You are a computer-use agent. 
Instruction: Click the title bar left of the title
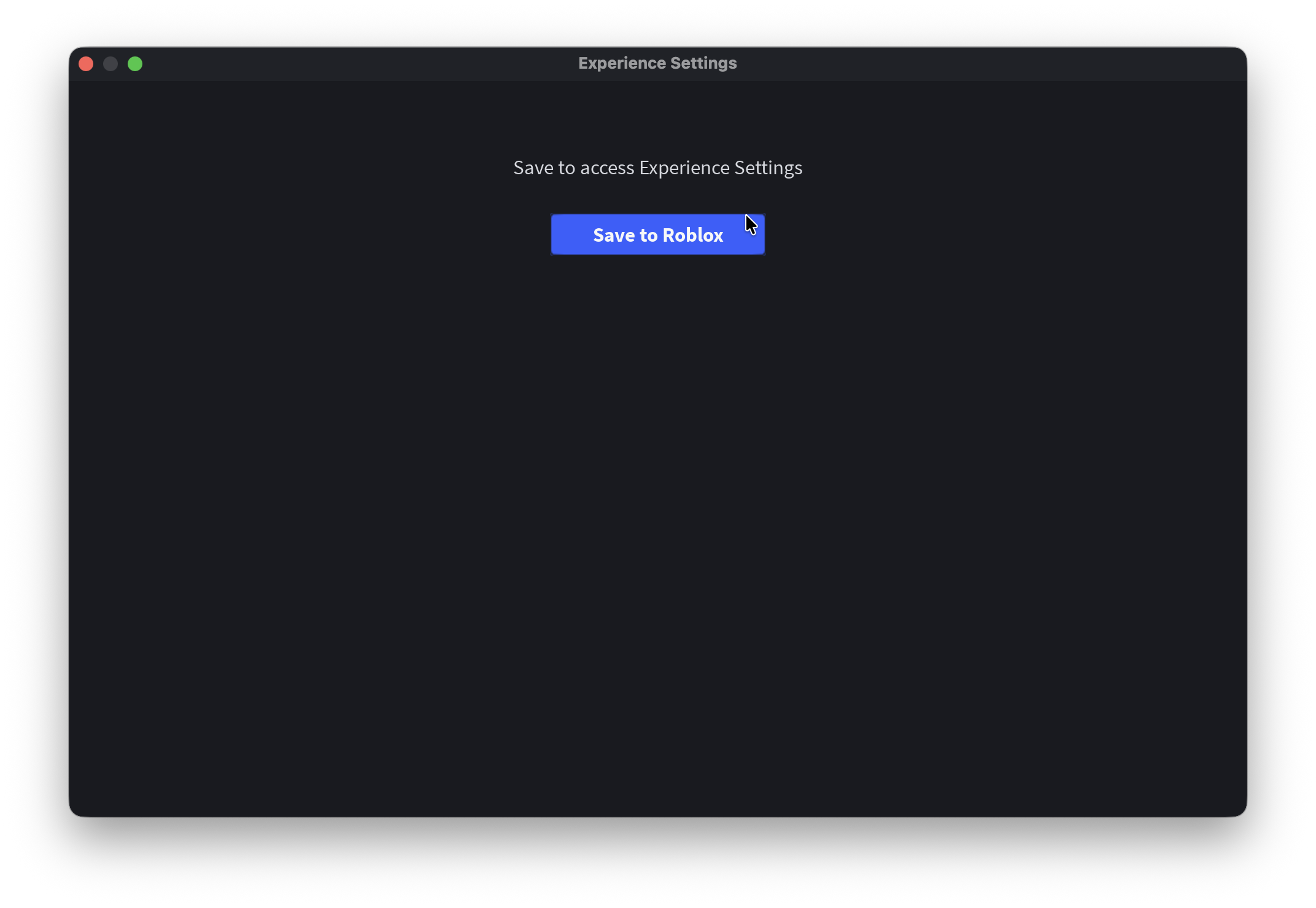pos(368,64)
